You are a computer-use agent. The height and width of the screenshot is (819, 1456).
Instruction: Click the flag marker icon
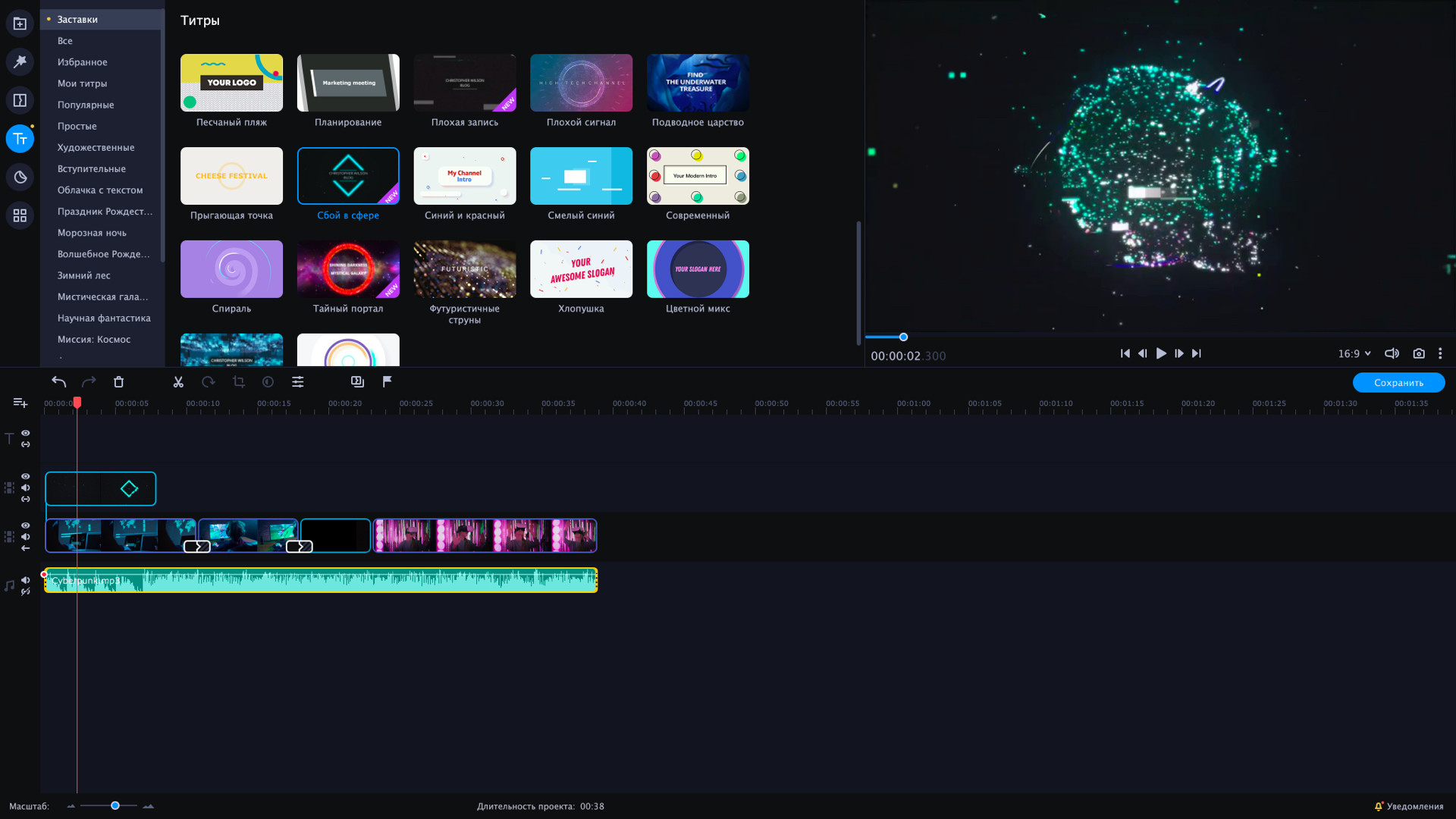point(388,381)
